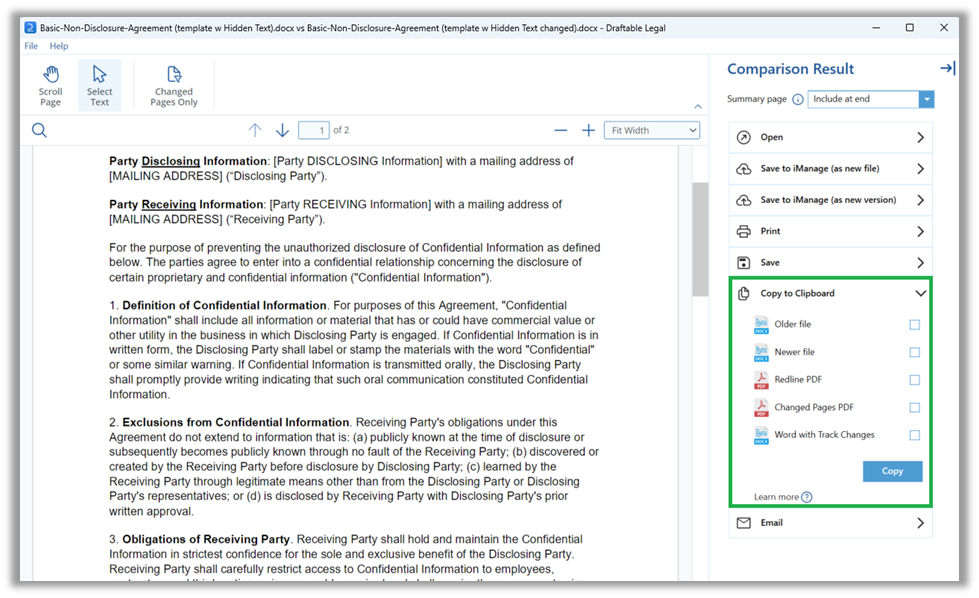
Task: Open the Fit Width zoom dropdown
Action: [652, 130]
